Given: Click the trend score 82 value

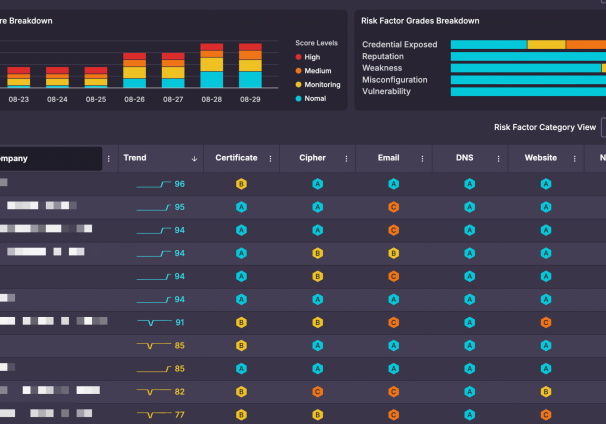Looking at the screenshot, I should pyautogui.click(x=179, y=392).
